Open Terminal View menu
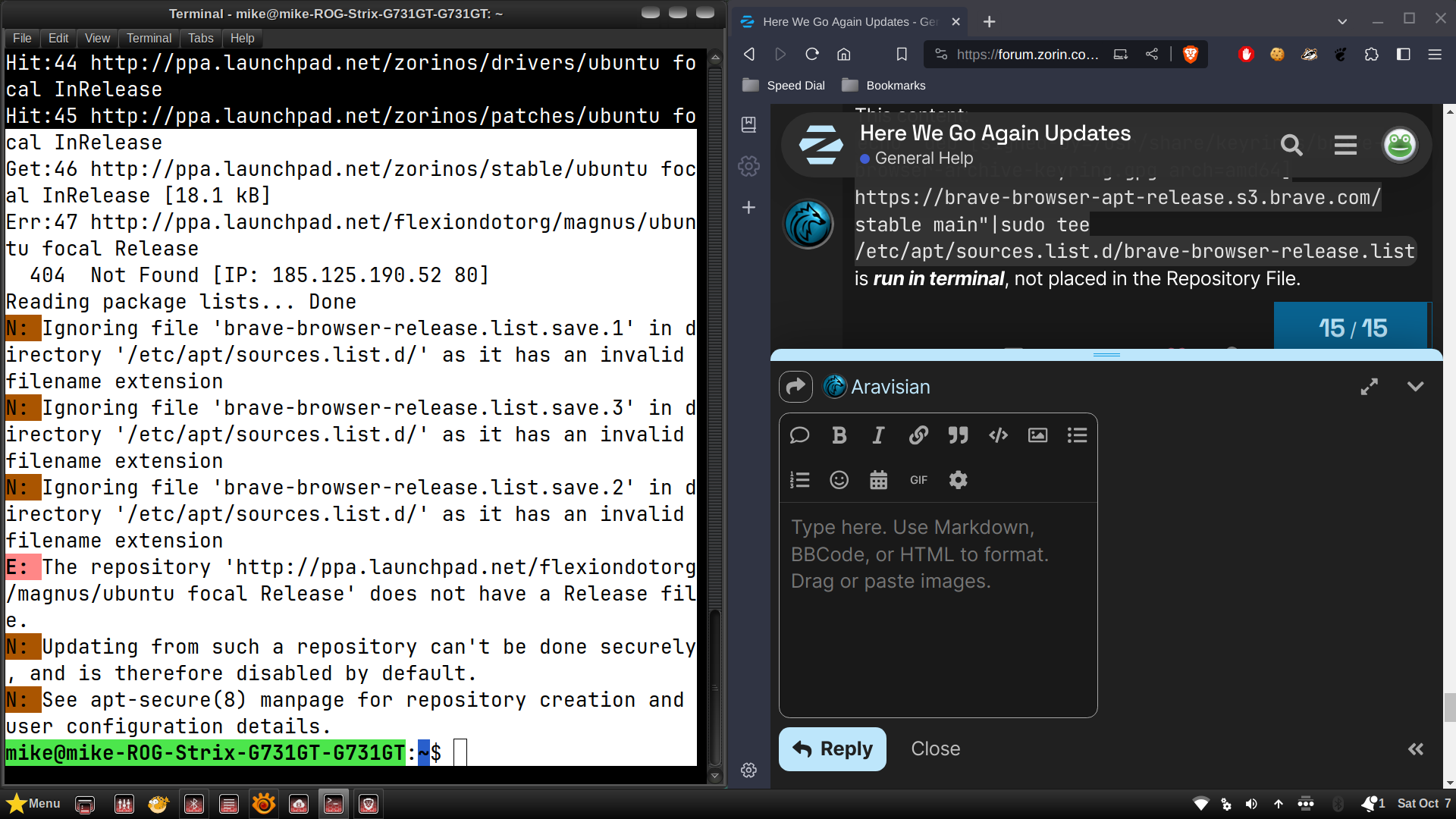This screenshot has width=1456, height=819. point(97,38)
